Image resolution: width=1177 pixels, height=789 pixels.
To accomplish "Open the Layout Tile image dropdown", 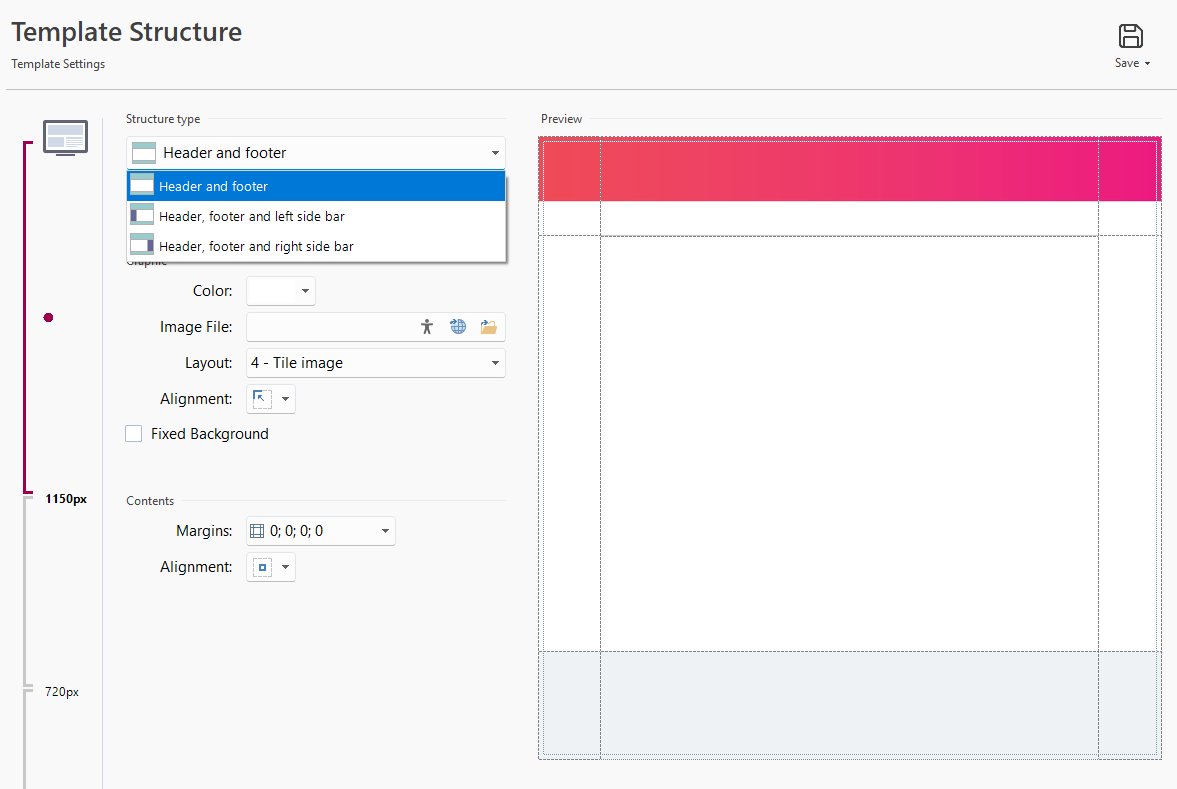I will 375,363.
